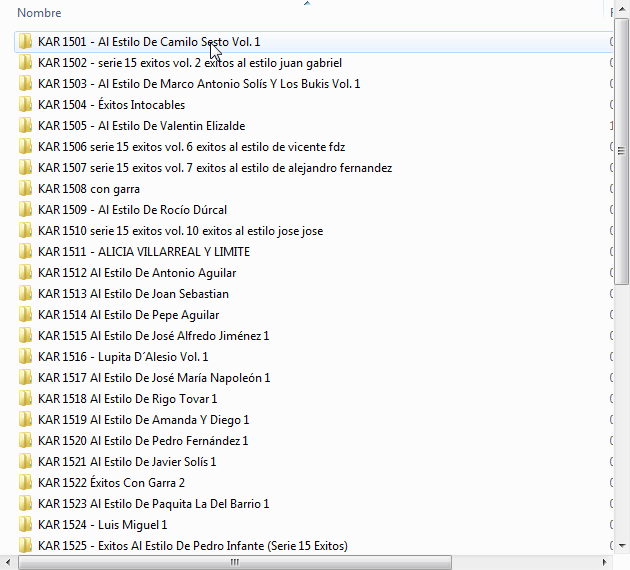
Task: Select 'KAR 1508 con garra' folder name
Action: point(89,189)
